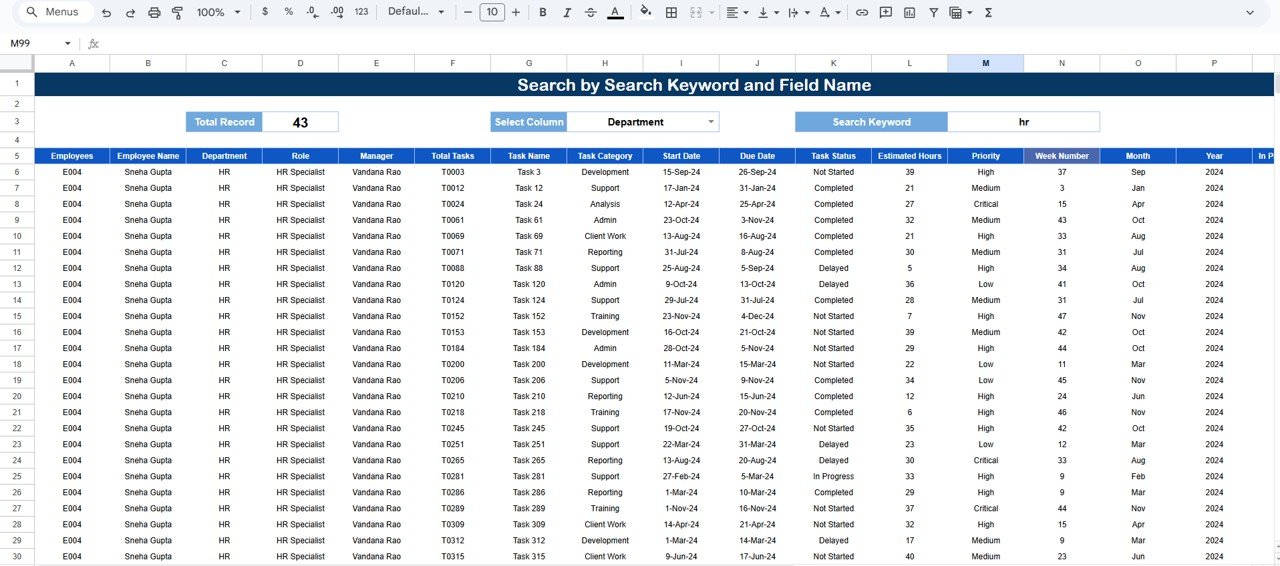Click the Insert chart icon
Screen dimensions: 1280x566
[x=910, y=13]
